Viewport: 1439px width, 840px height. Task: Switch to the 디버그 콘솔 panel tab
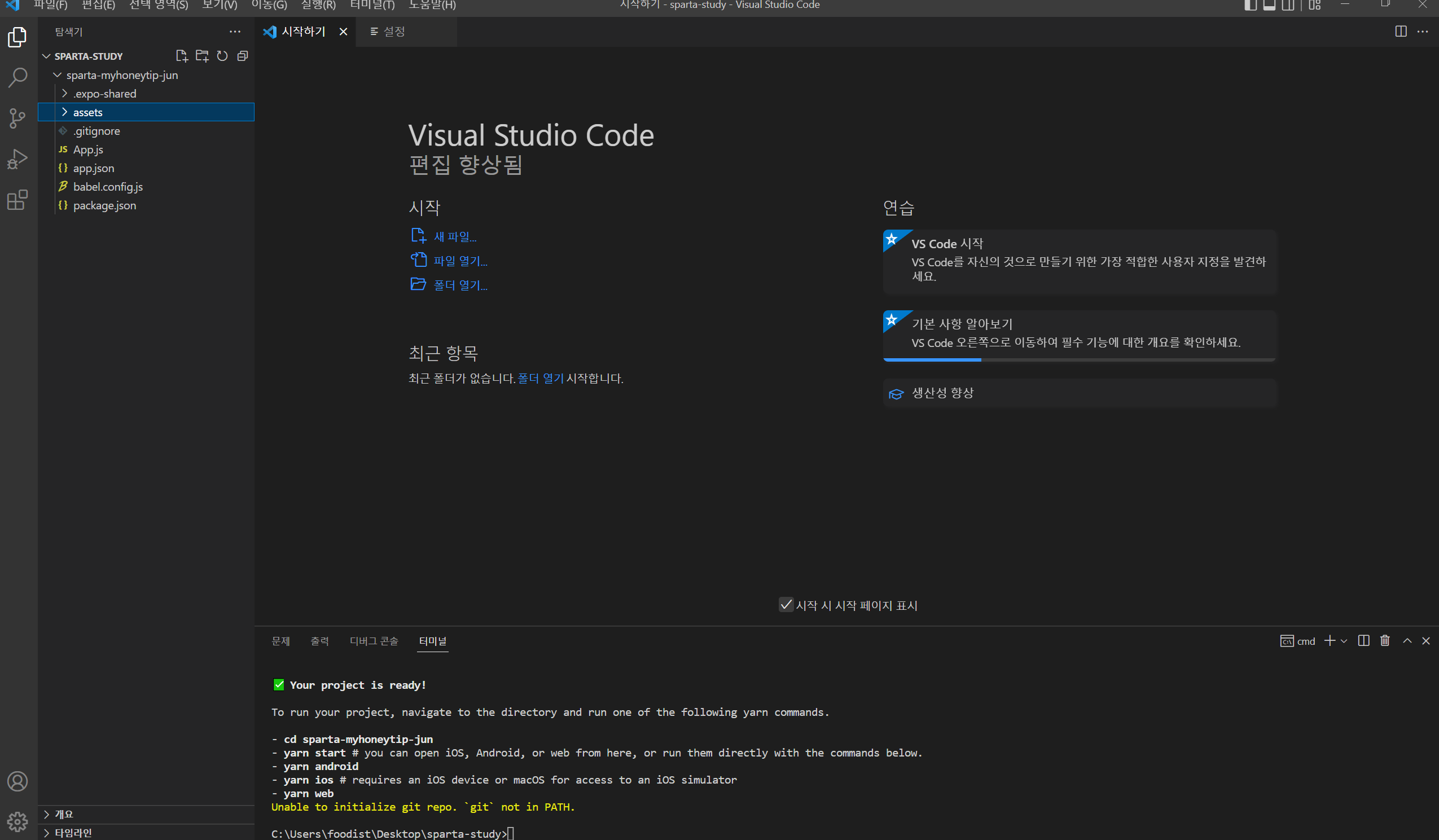point(374,641)
